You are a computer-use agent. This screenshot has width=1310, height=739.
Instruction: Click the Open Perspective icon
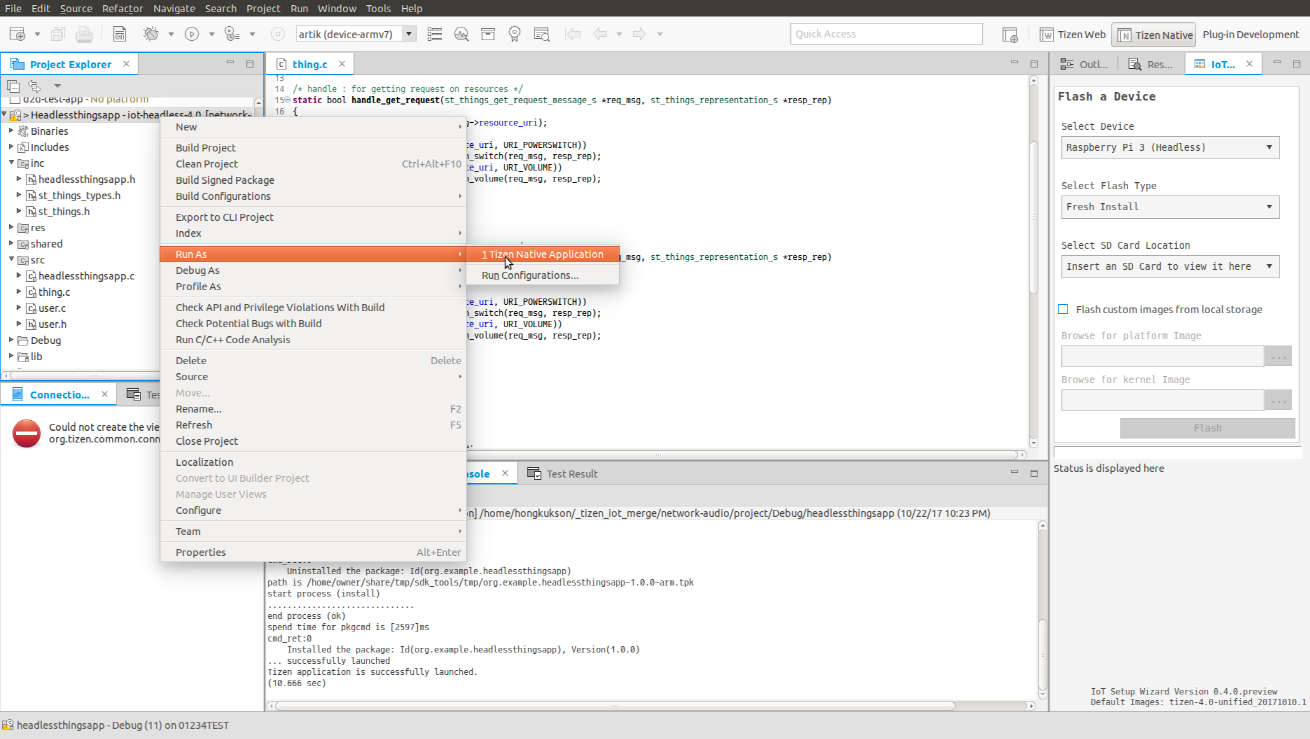pyautogui.click(x=1010, y=34)
